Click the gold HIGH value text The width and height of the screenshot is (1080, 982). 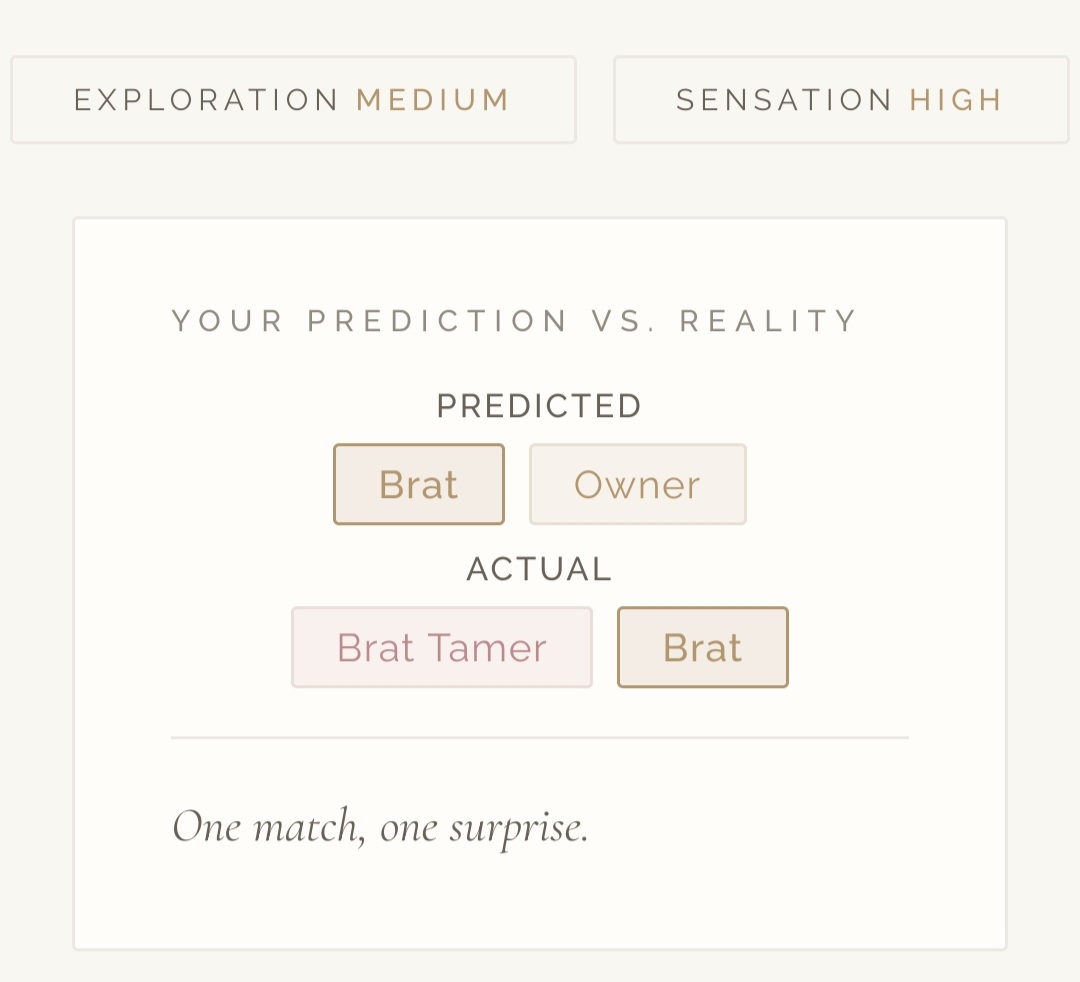[x=955, y=100]
